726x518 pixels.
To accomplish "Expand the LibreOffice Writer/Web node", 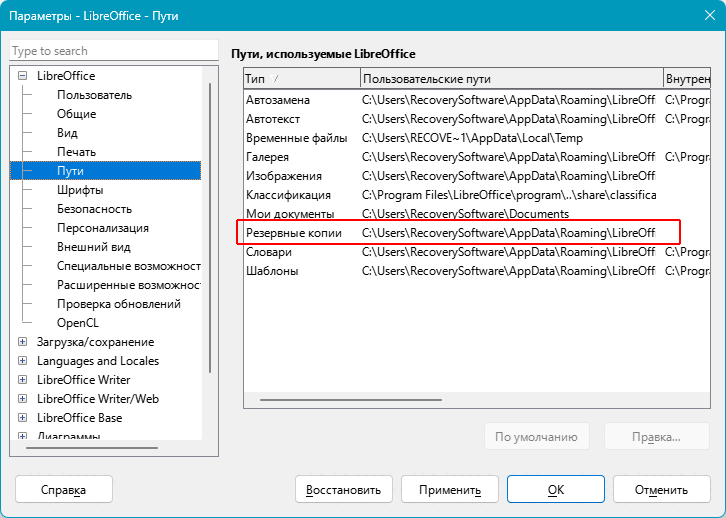I will [x=22, y=399].
